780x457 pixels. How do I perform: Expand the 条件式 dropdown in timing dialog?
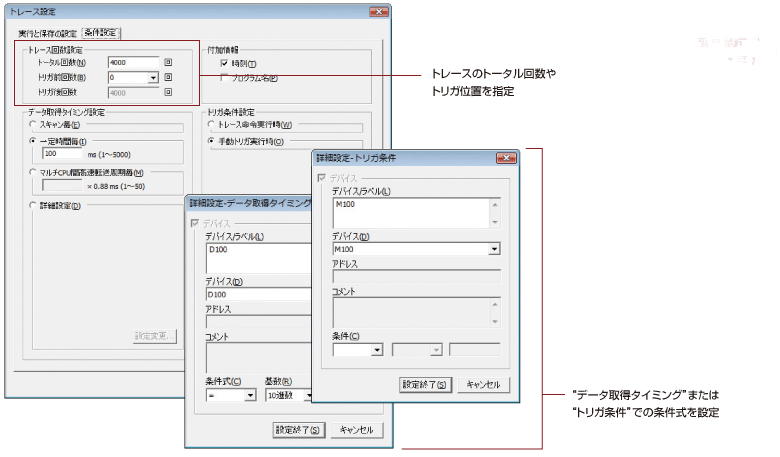250,395
